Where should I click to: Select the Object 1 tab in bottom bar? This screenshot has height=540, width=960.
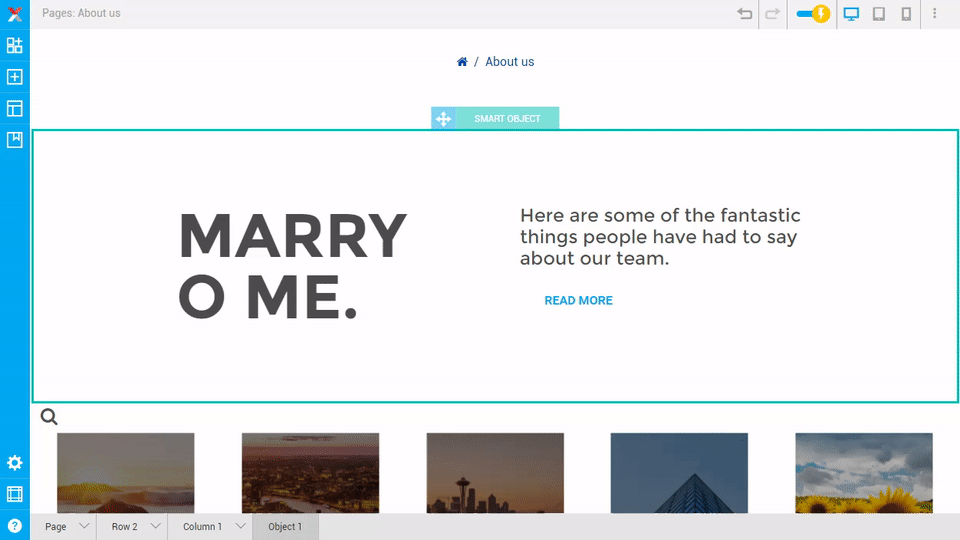coord(285,526)
